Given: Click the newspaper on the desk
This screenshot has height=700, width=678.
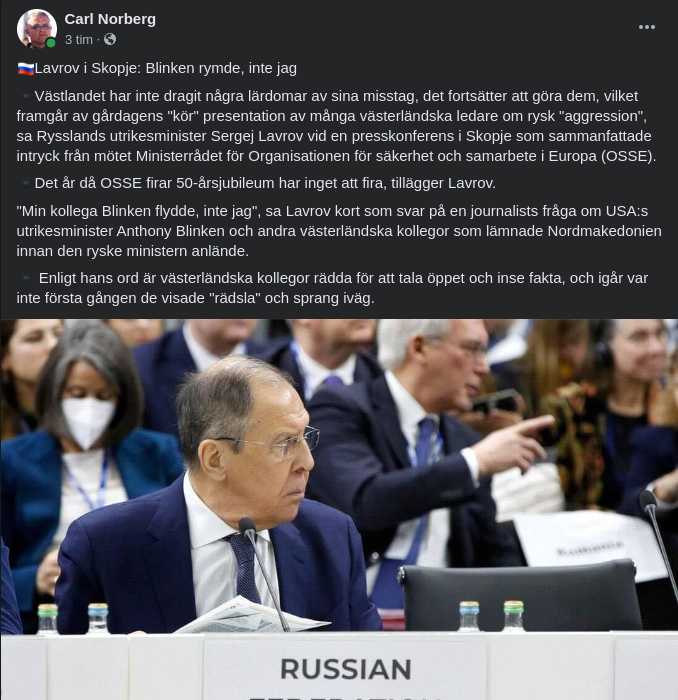Looking at the screenshot, I should coord(252,616).
